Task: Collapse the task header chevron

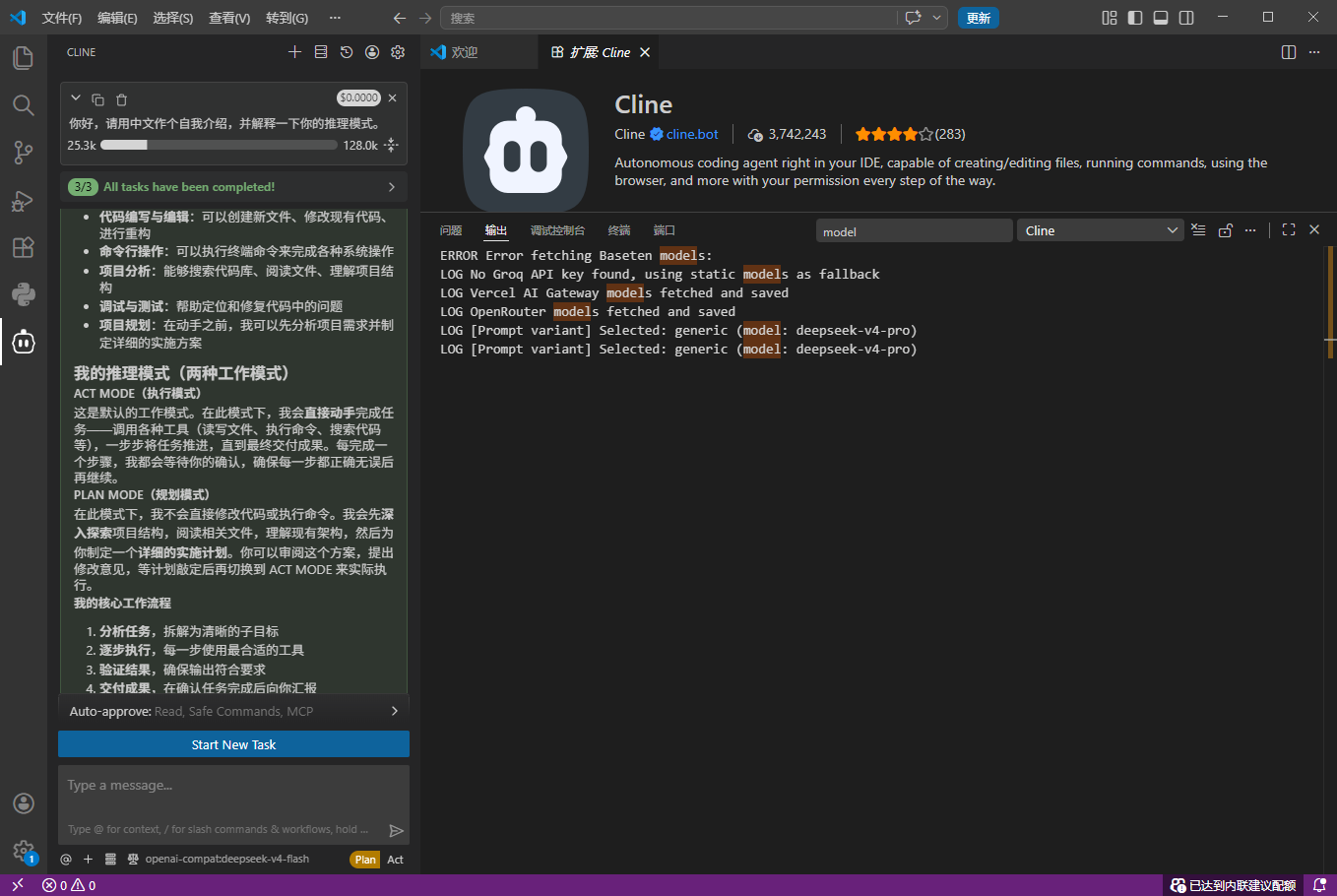Action: [x=76, y=98]
